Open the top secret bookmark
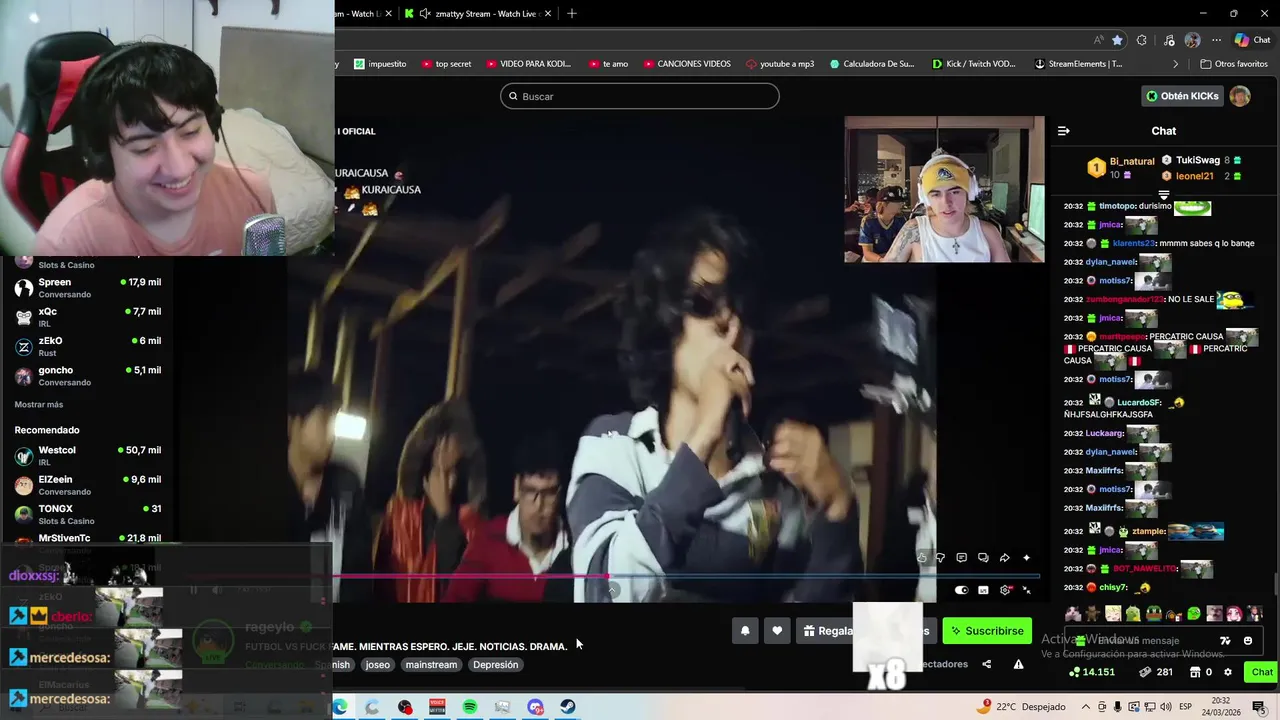Image resolution: width=1280 pixels, height=720 pixels. 446,64
